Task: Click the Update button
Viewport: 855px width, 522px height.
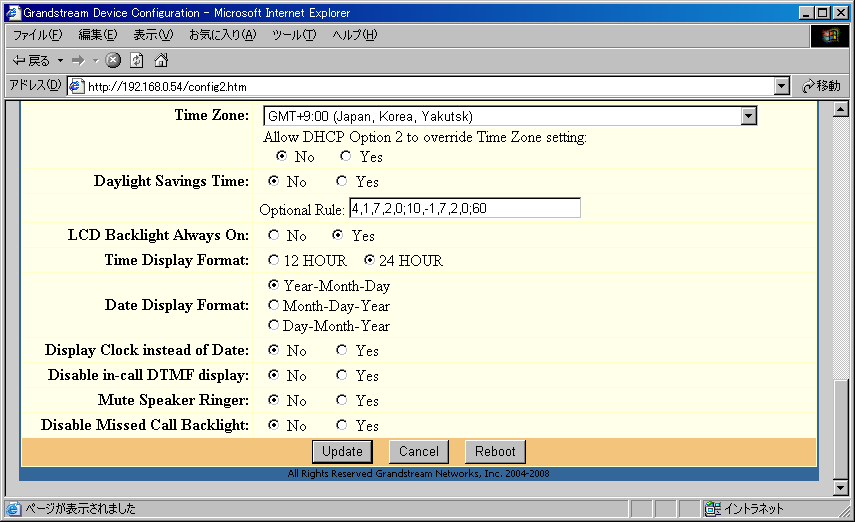Action: (x=342, y=451)
